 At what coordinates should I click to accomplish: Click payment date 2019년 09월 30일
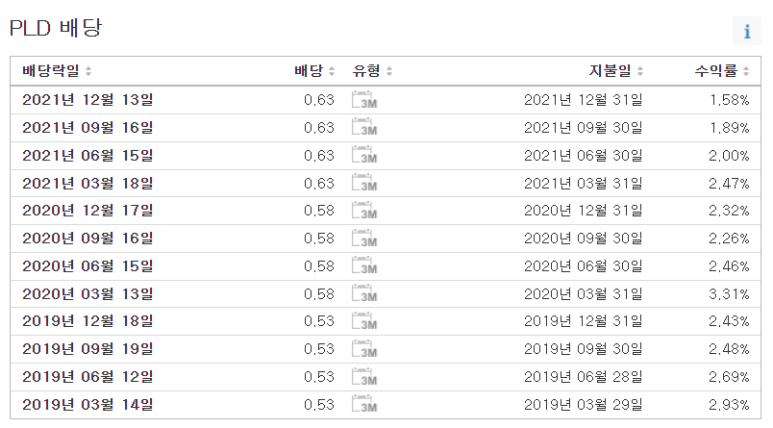(x=583, y=349)
